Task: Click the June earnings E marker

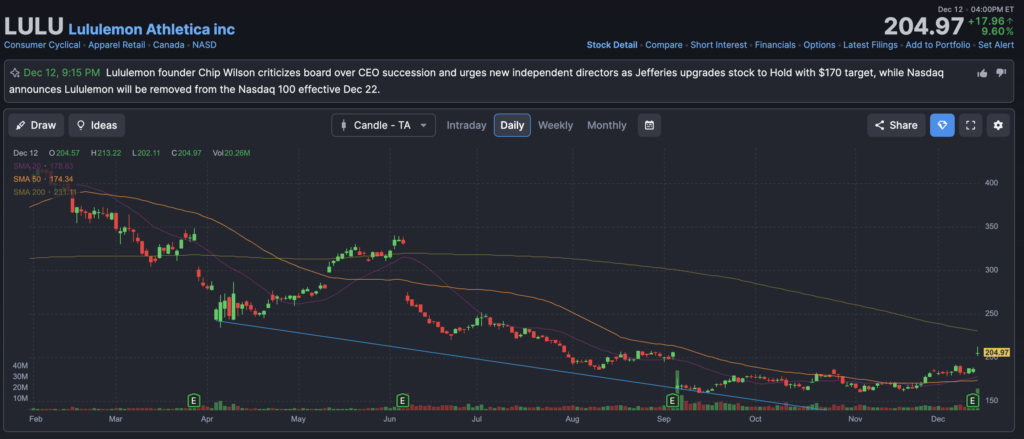Action: click(402, 401)
